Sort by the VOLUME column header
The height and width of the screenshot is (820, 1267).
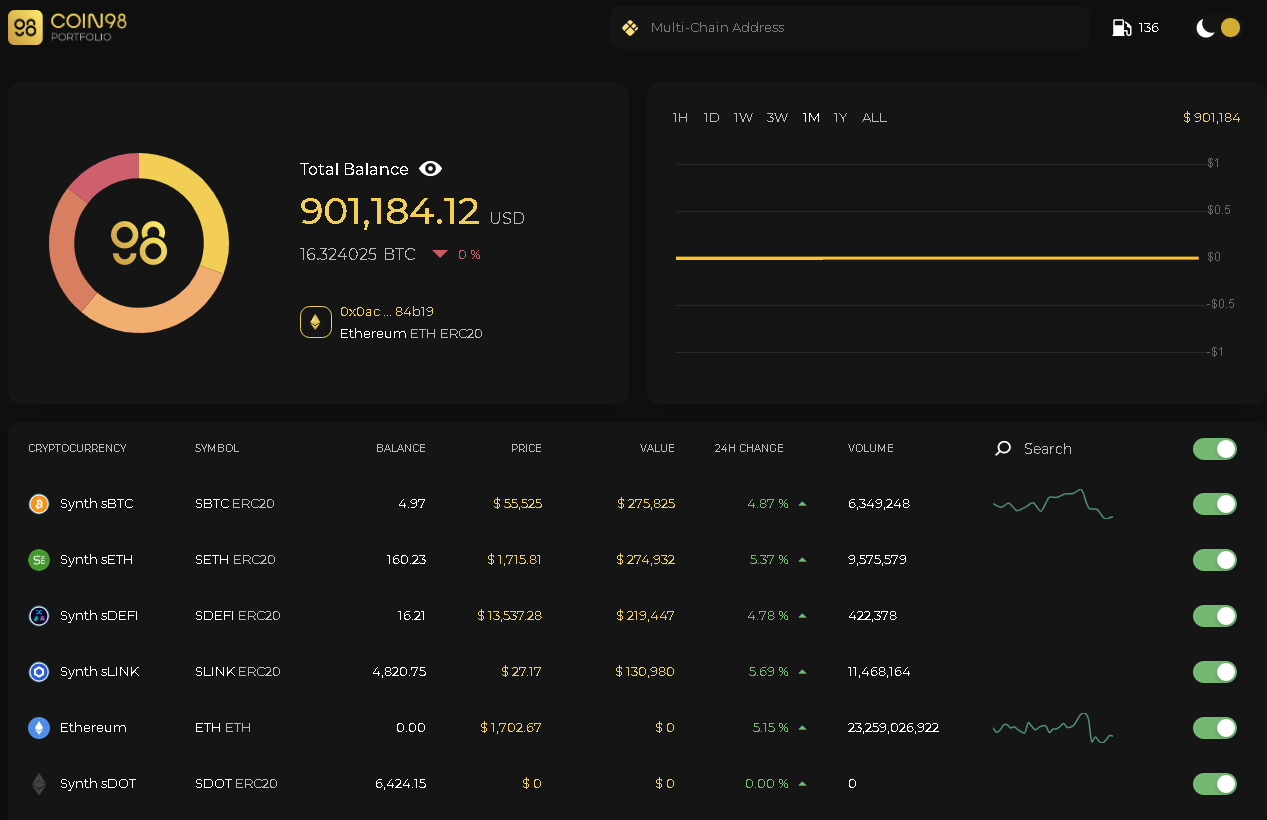(x=871, y=449)
